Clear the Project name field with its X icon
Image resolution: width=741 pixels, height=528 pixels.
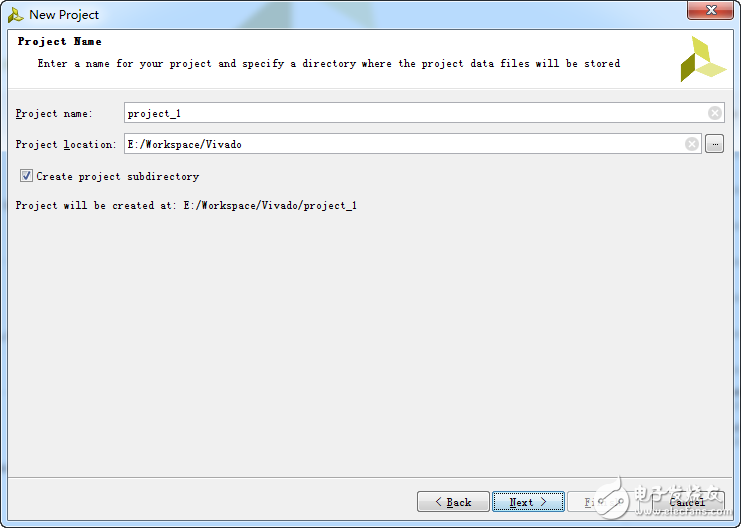pyautogui.click(x=715, y=113)
